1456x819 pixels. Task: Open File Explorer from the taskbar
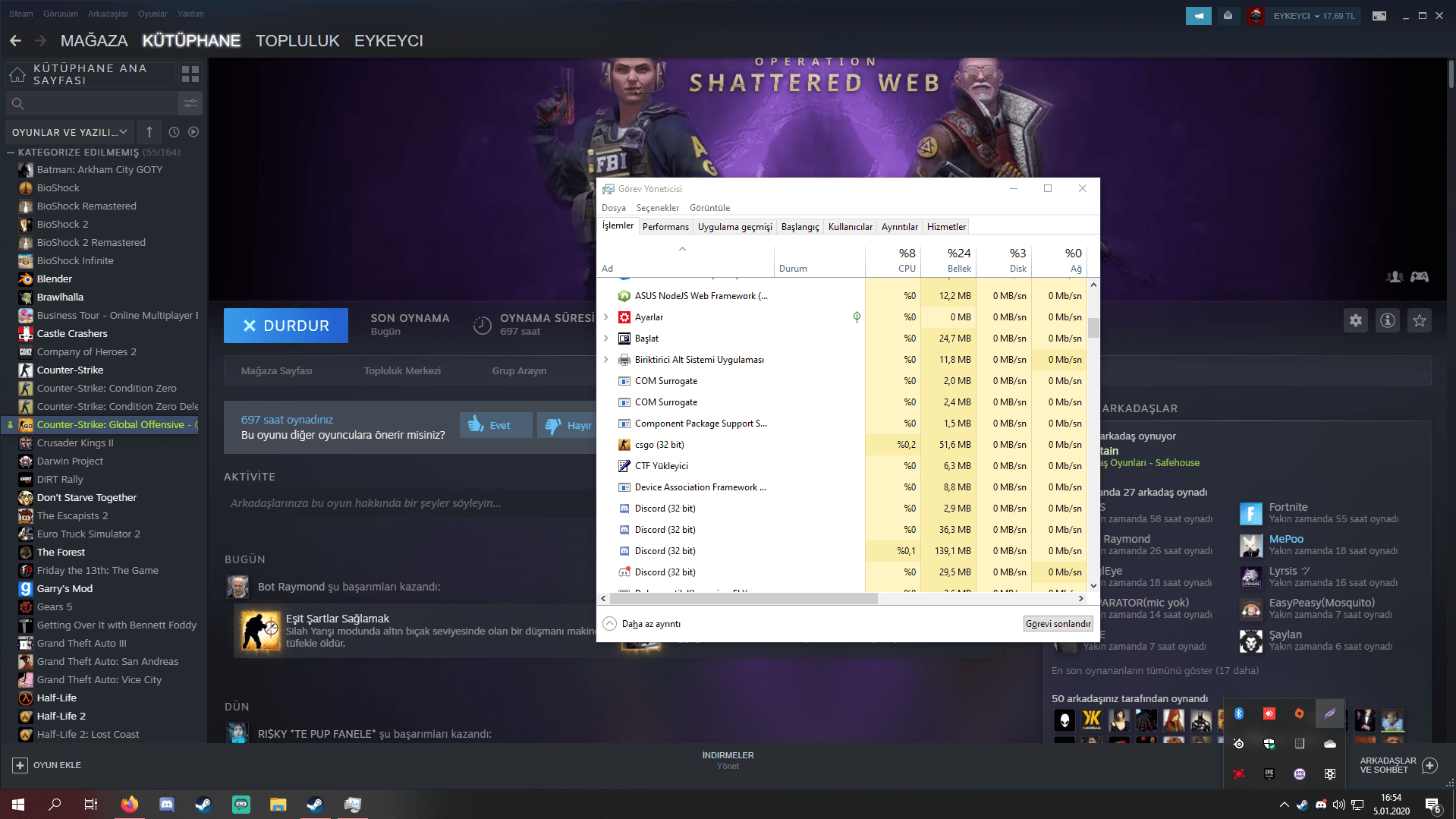point(278,805)
